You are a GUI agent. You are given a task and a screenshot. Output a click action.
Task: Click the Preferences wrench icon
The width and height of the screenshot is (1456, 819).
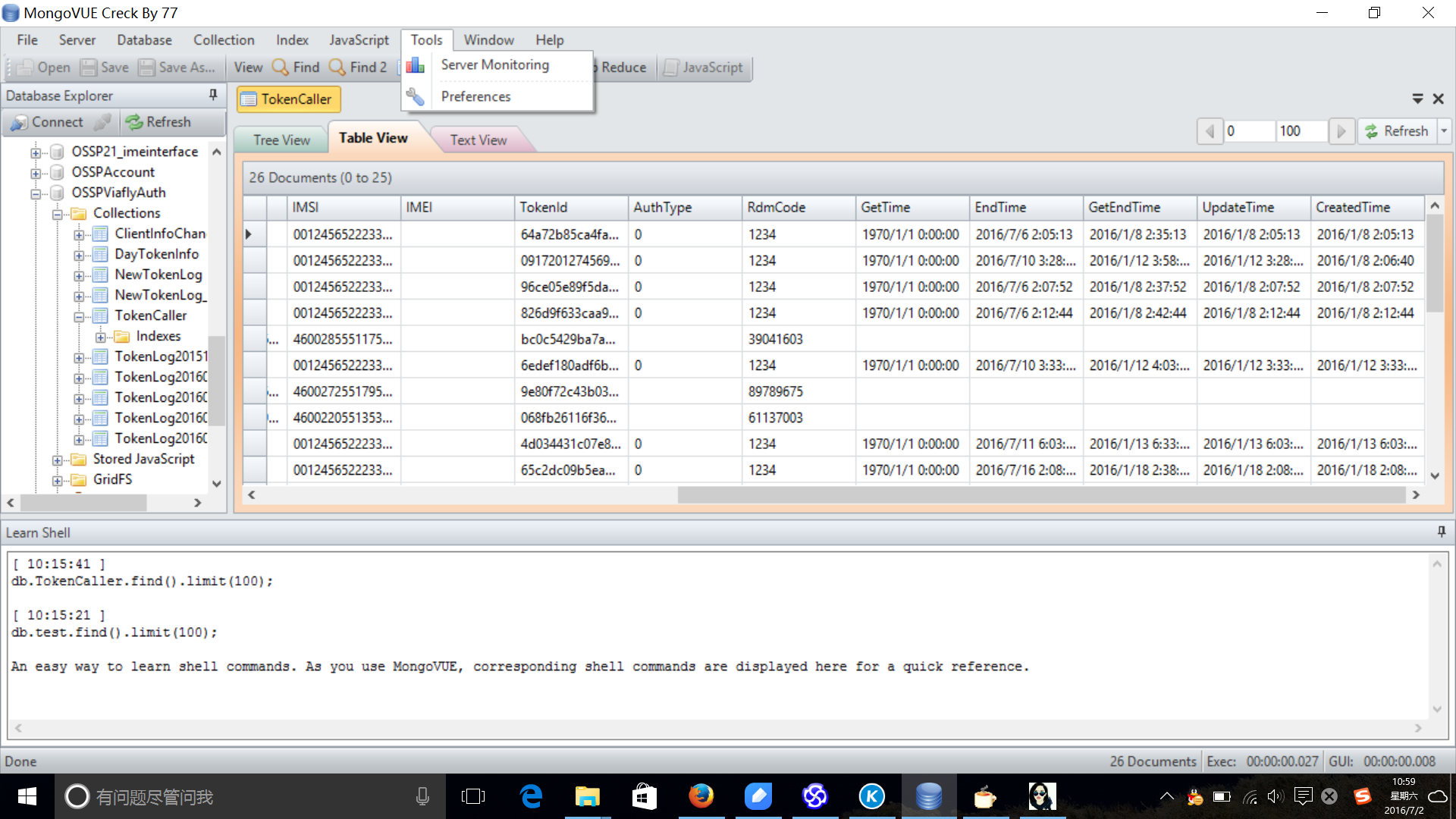(x=415, y=96)
